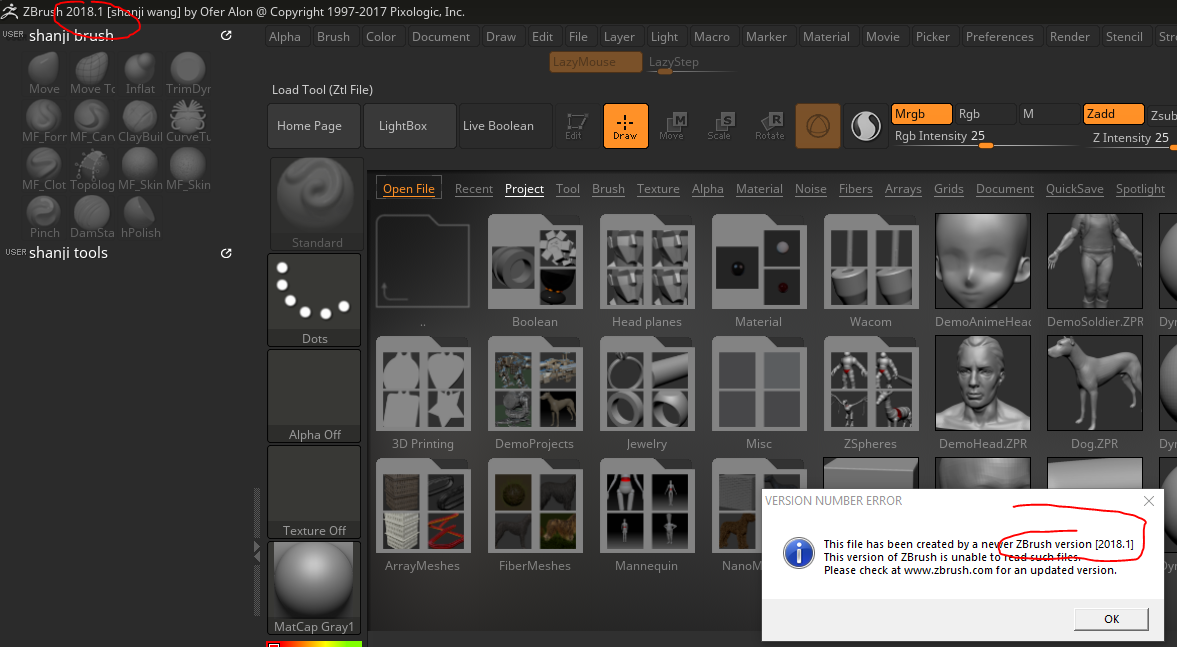Adjust the LazyStep slider
Image resolution: width=1177 pixels, height=647 pixels.
tap(690, 63)
